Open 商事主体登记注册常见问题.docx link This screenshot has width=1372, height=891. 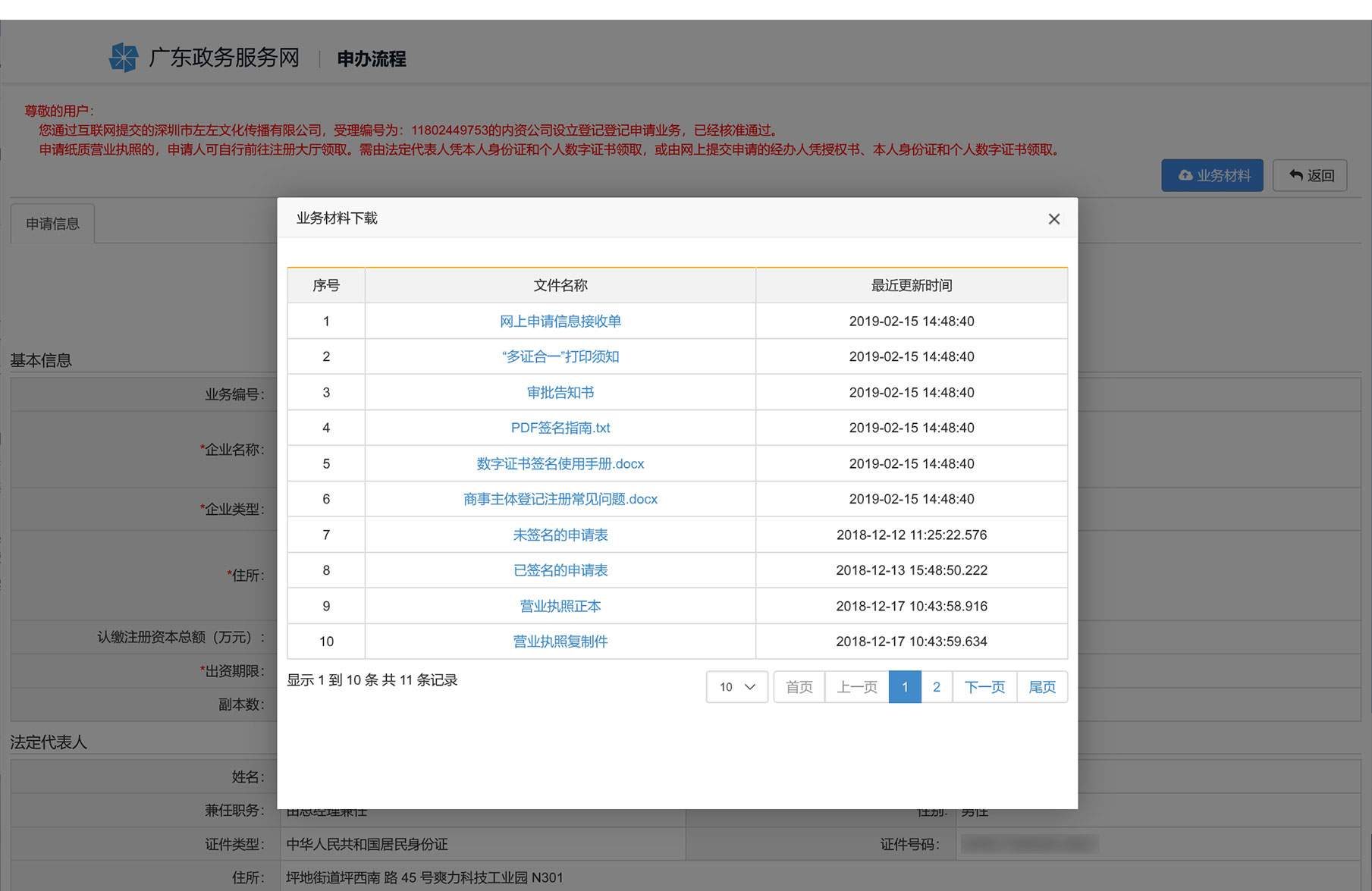coord(560,500)
